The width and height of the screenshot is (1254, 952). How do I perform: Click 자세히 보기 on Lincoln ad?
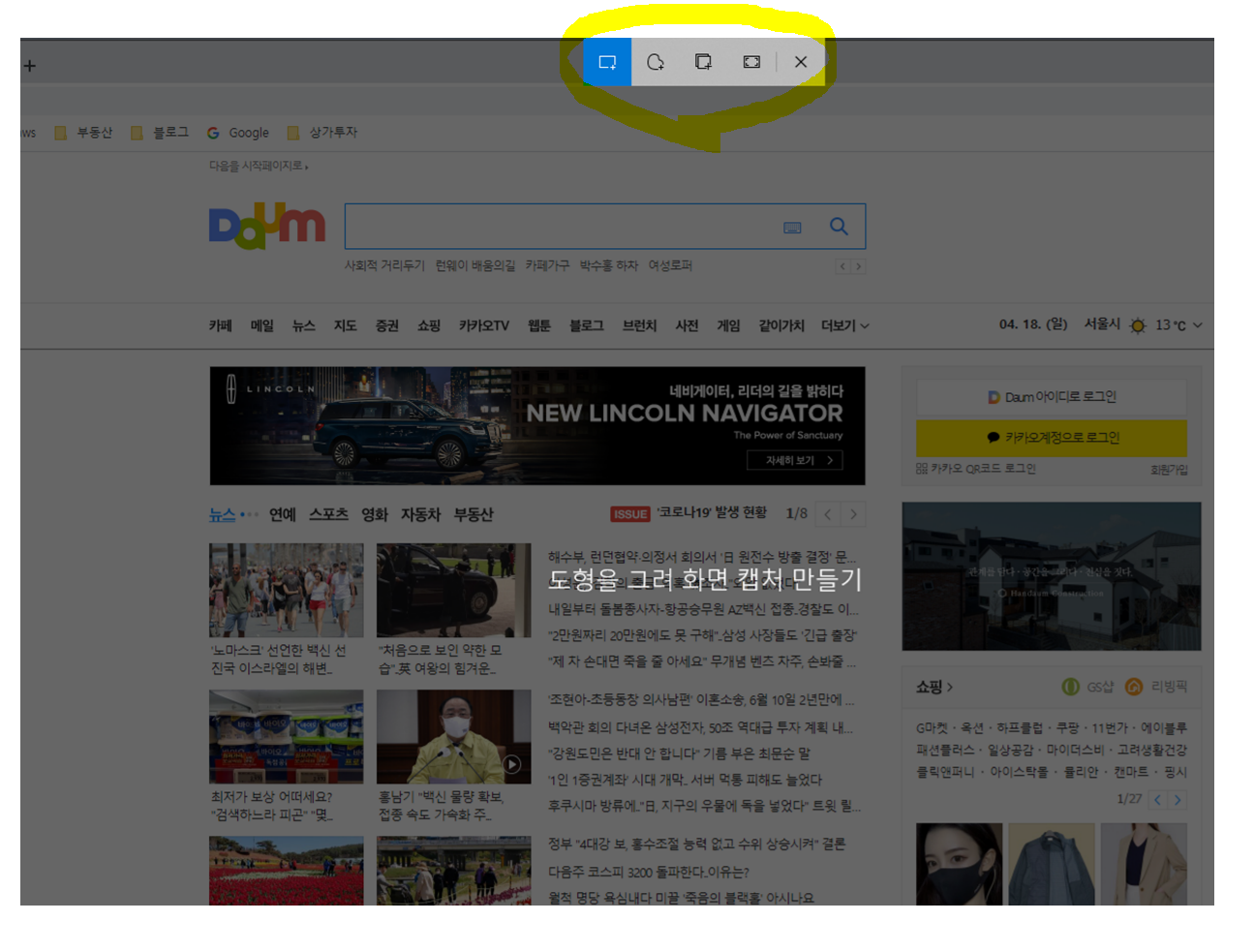795,460
